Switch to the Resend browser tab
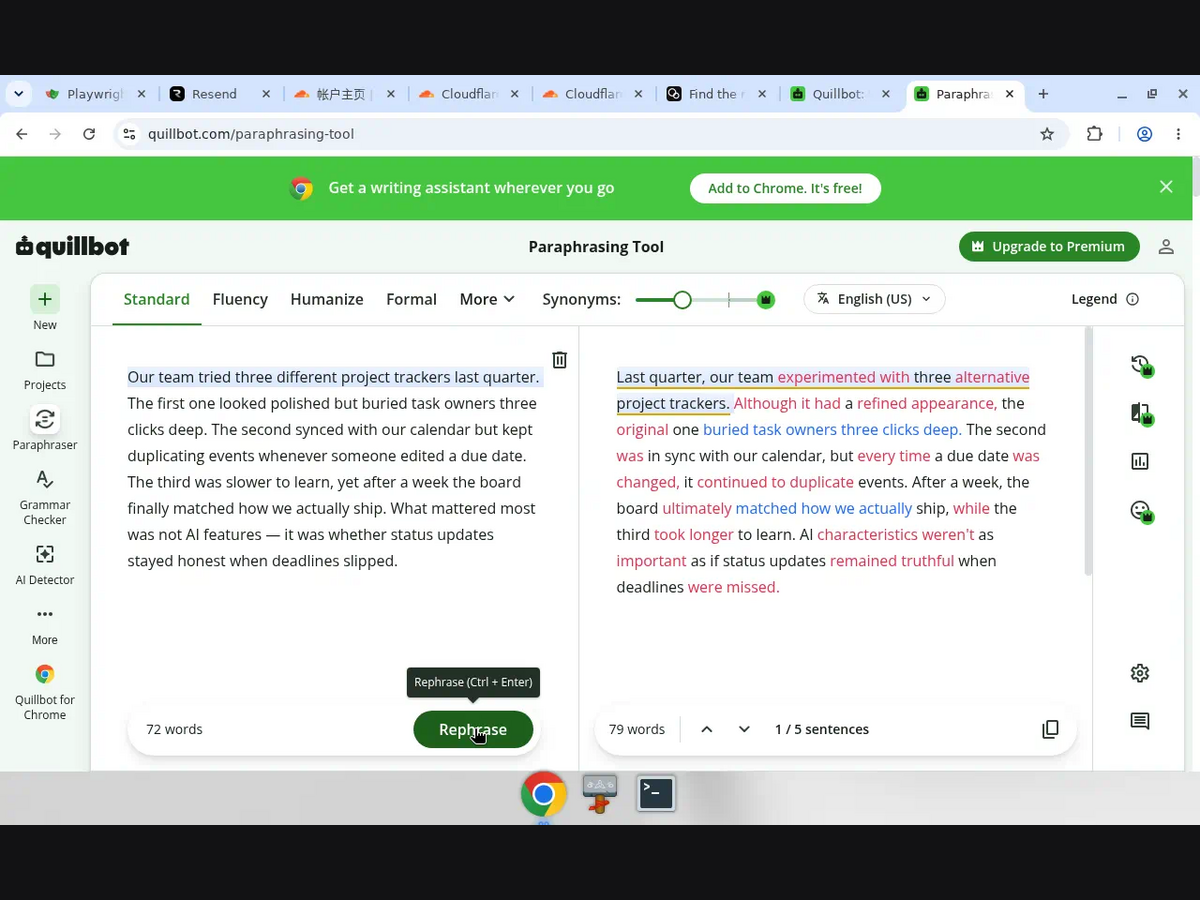This screenshot has width=1200, height=900. (x=219, y=94)
